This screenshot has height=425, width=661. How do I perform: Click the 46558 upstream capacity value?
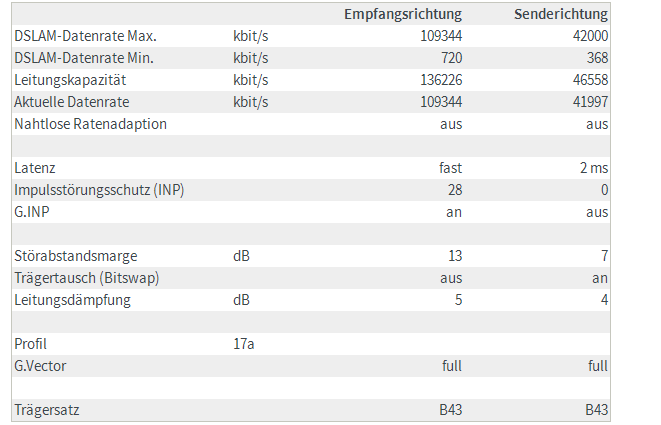(x=590, y=80)
